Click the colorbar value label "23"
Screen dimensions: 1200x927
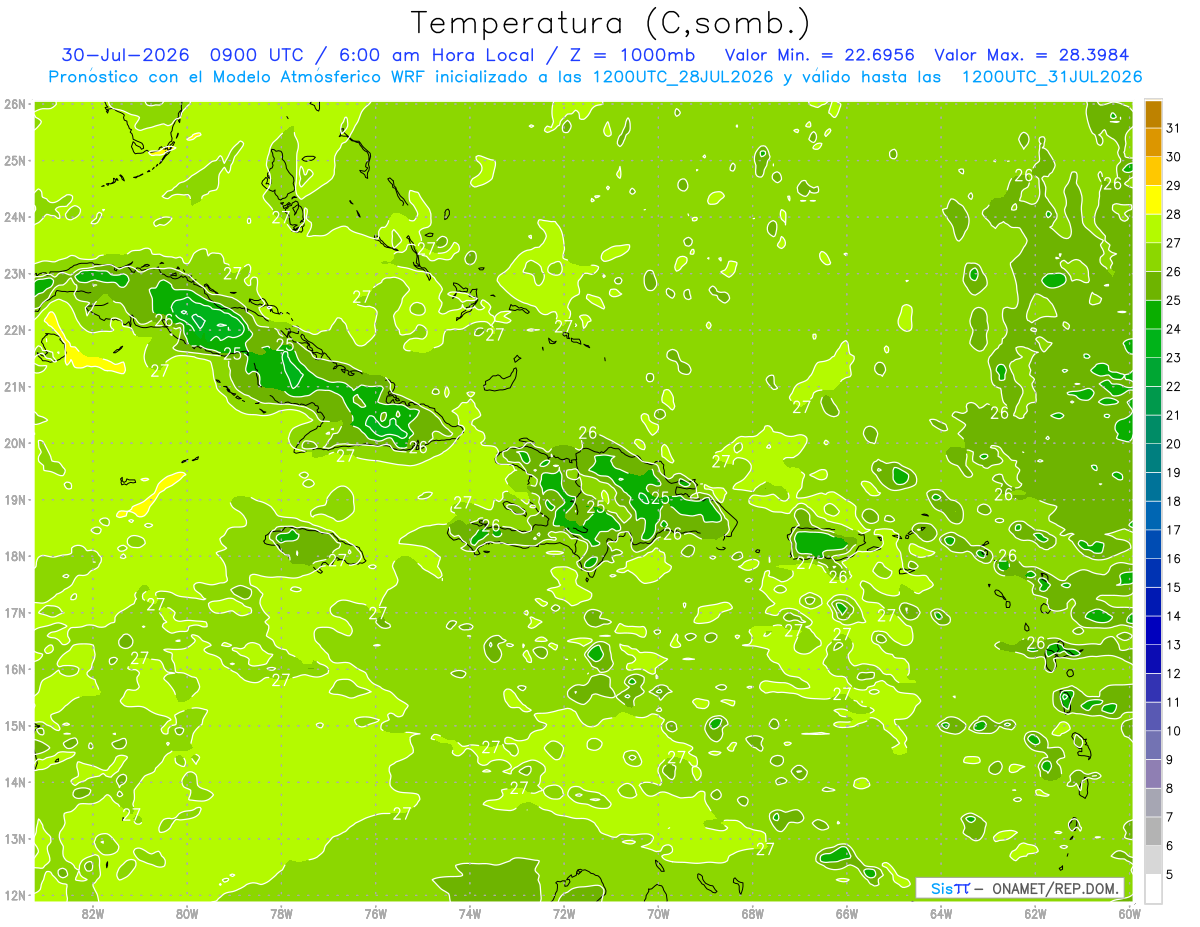click(x=1174, y=358)
